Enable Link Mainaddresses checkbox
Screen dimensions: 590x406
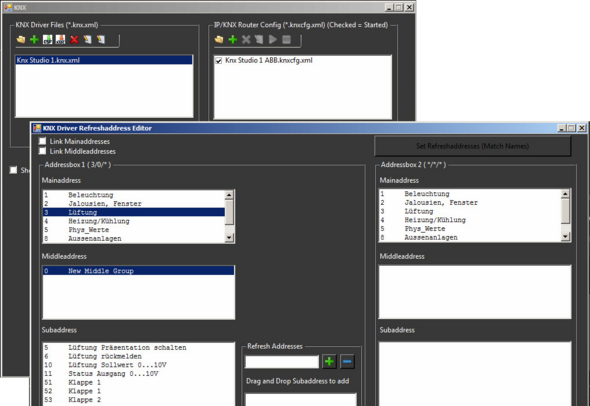(x=43, y=141)
